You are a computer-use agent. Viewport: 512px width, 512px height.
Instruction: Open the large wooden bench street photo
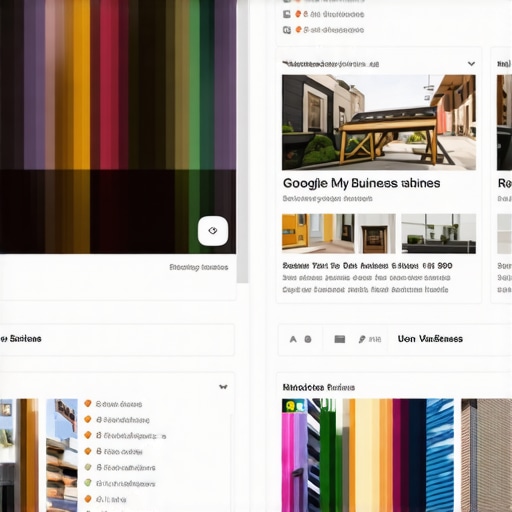pyautogui.click(x=379, y=122)
